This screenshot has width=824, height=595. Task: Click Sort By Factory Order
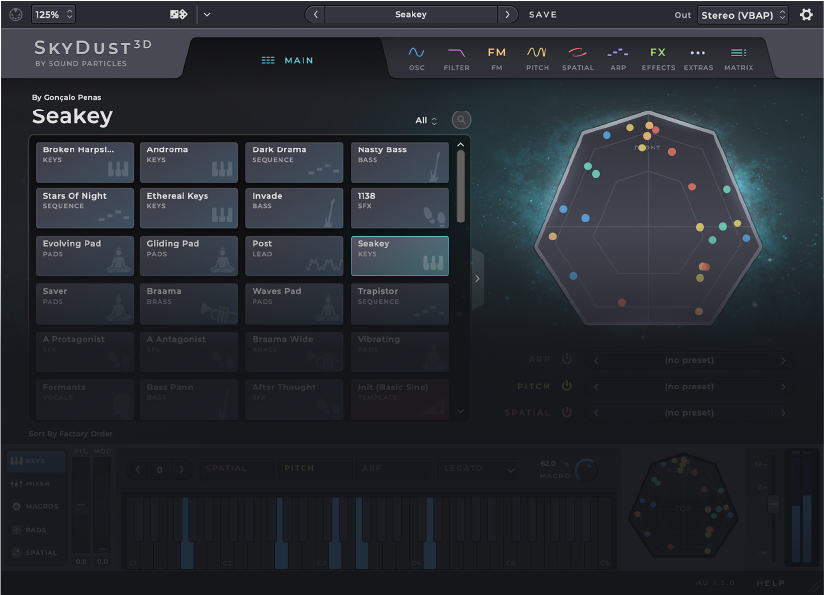coord(70,434)
